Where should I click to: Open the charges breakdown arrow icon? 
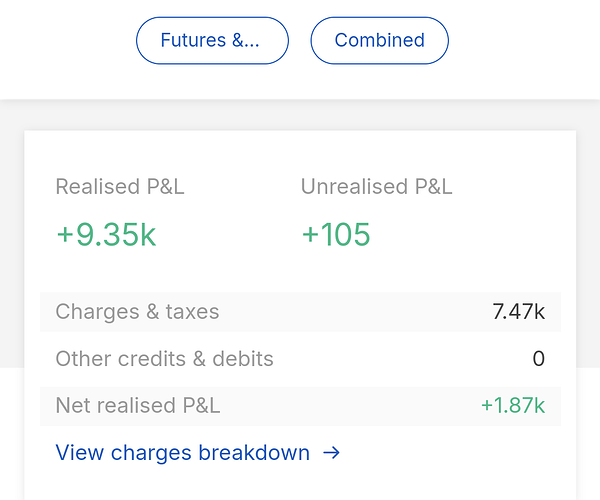coord(332,453)
